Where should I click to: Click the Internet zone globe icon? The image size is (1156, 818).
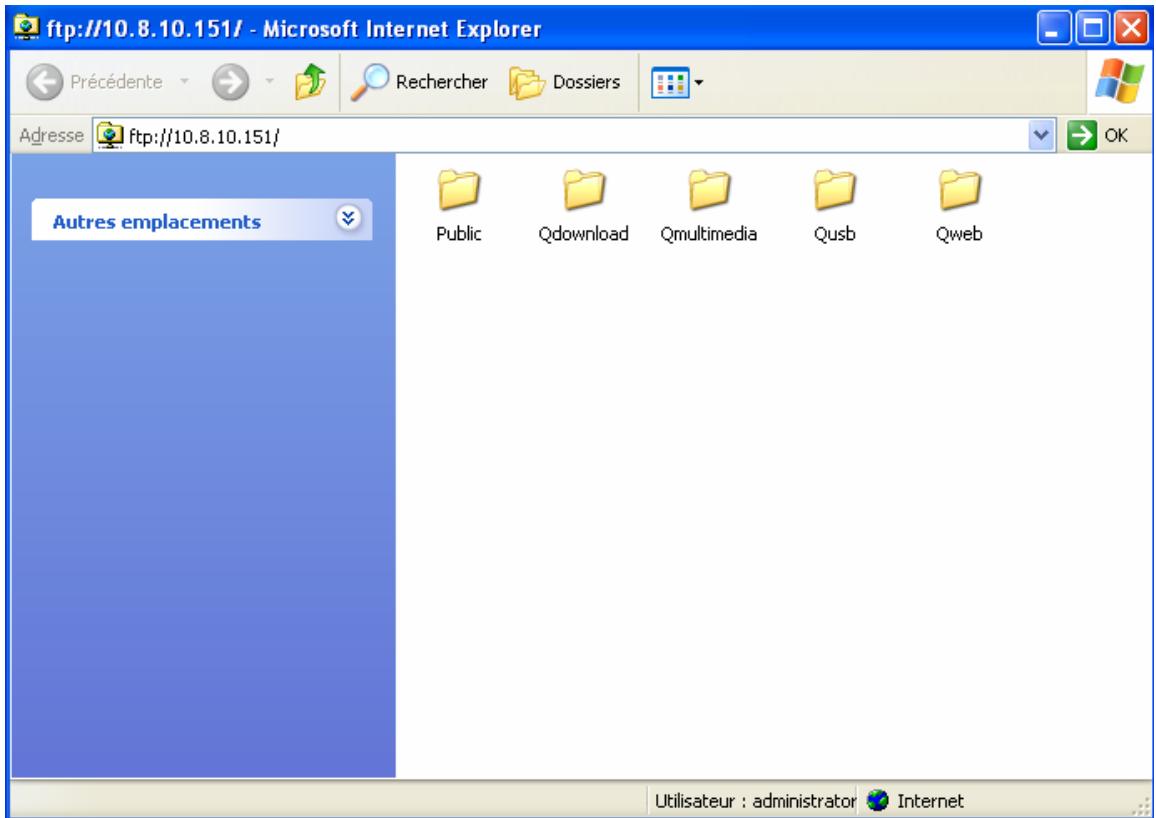pos(877,800)
